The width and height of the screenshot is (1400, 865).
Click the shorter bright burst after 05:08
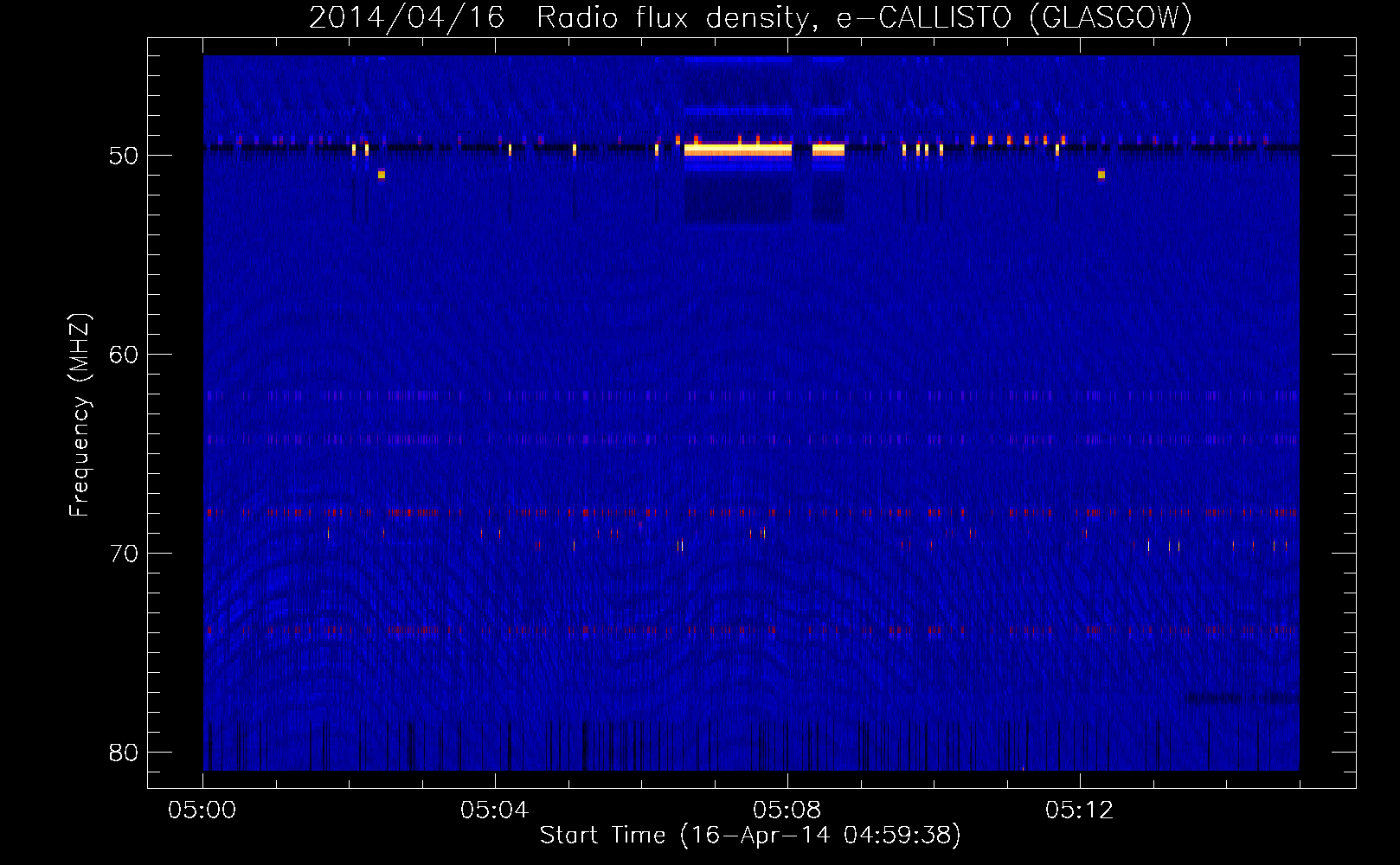point(828,150)
